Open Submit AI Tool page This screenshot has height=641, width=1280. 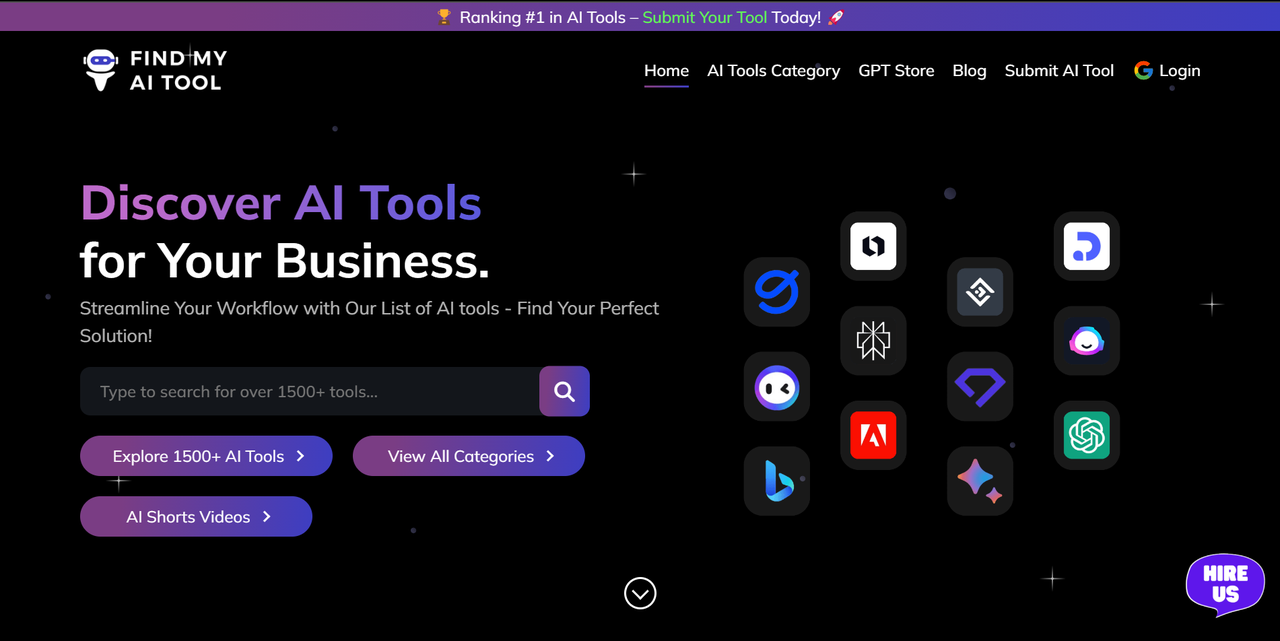pyautogui.click(x=1059, y=71)
